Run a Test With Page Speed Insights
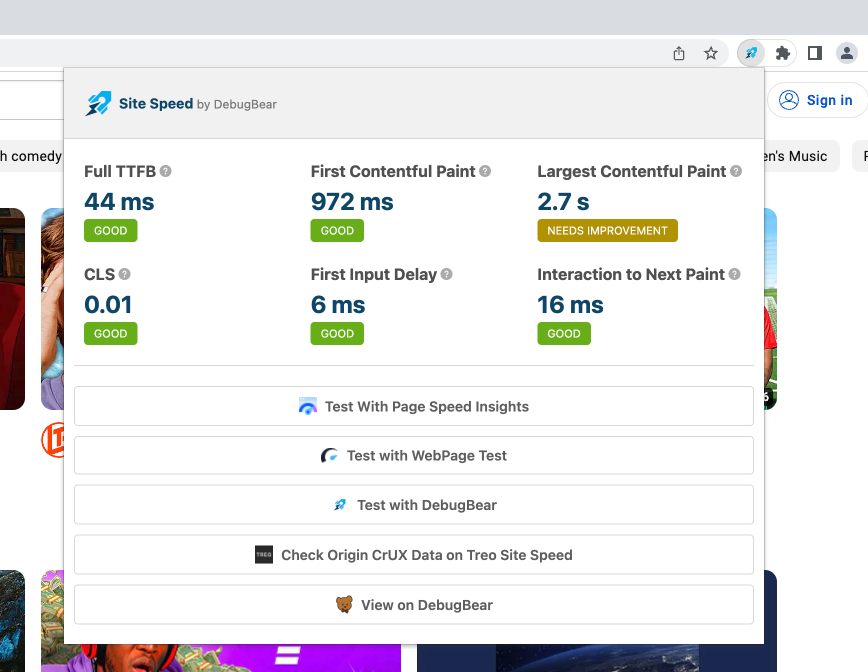This screenshot has height=672, width=868. (x=413, y=406)
